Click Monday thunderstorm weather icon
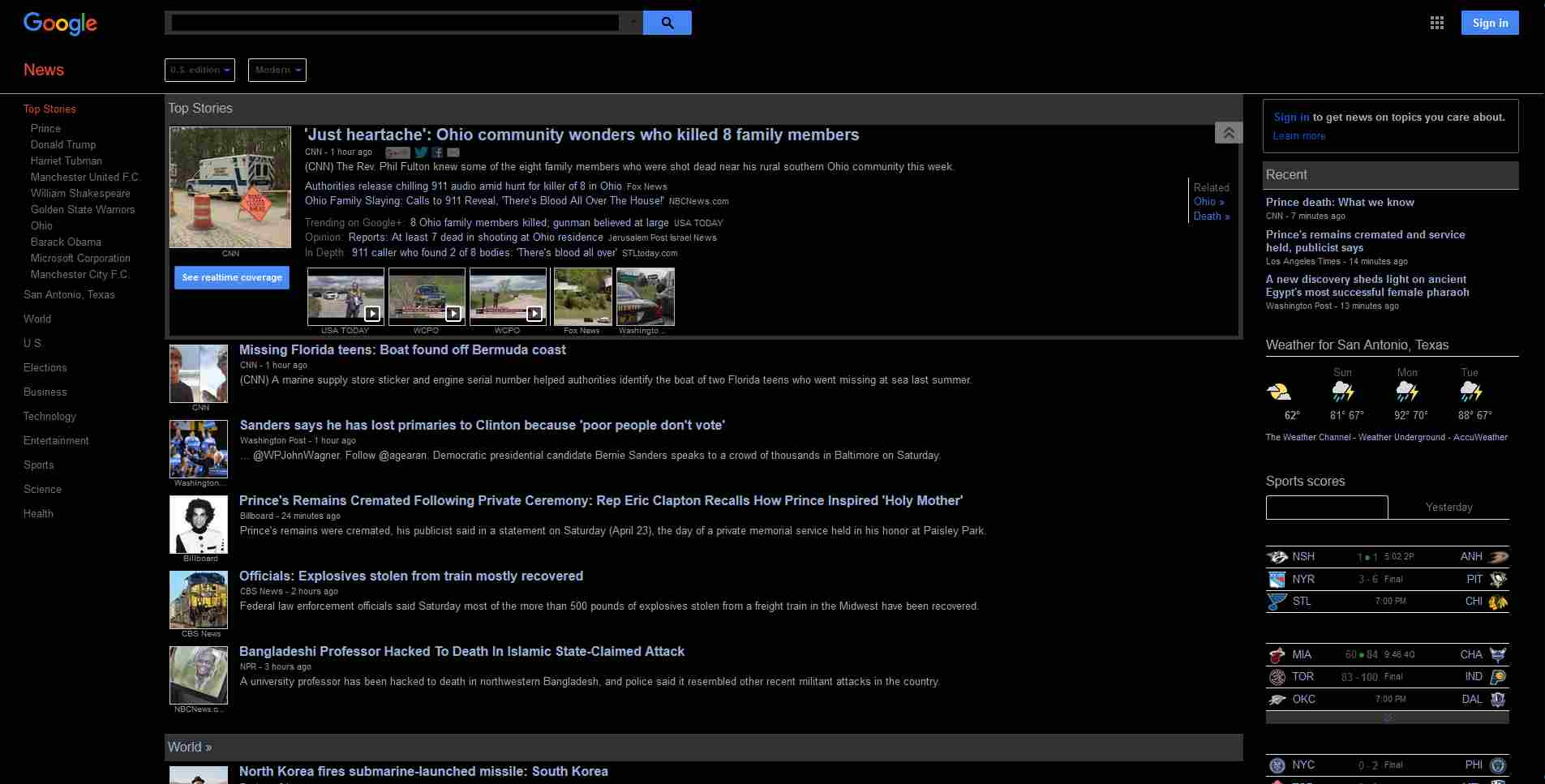The width and height of the screenshot is (1545, 784). coord(1407,392)
